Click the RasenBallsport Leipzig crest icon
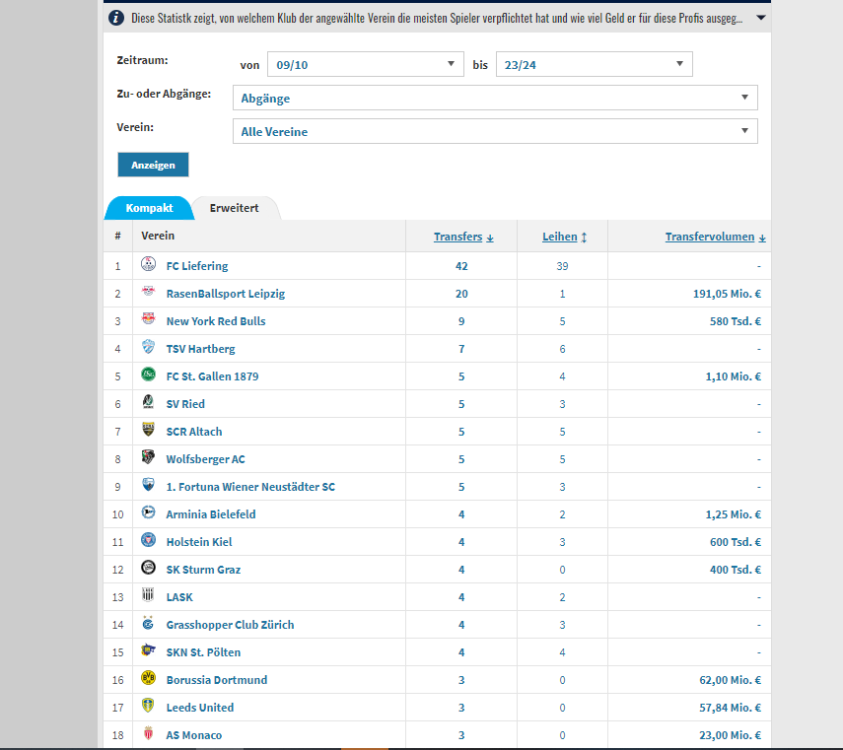The image size is (843, 750). 148,293
